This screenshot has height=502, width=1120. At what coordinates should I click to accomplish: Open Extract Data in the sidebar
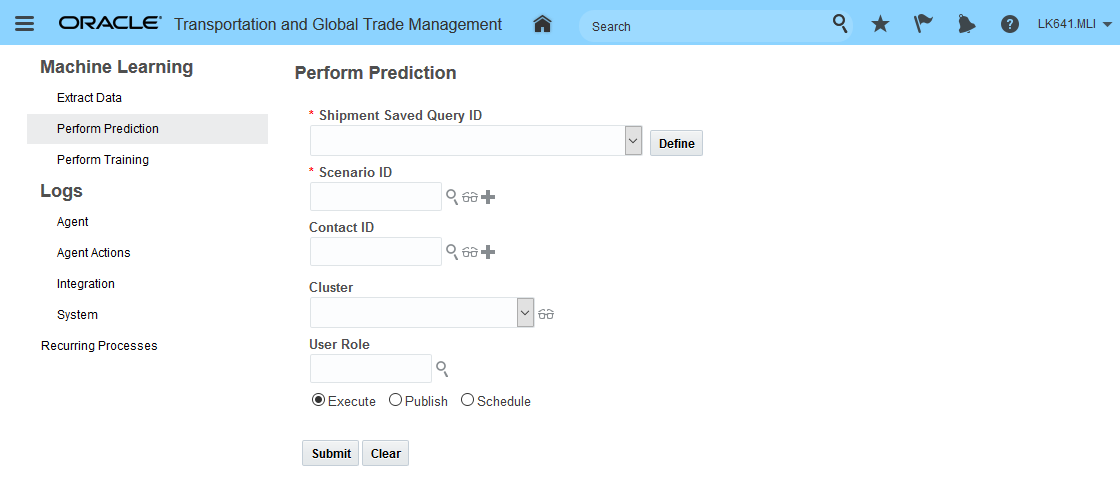[89, 98]
